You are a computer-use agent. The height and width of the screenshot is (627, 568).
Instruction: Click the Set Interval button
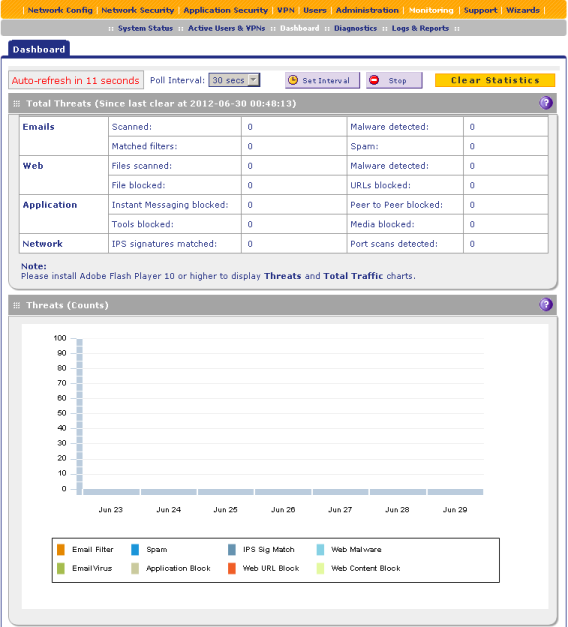point(322,80)
